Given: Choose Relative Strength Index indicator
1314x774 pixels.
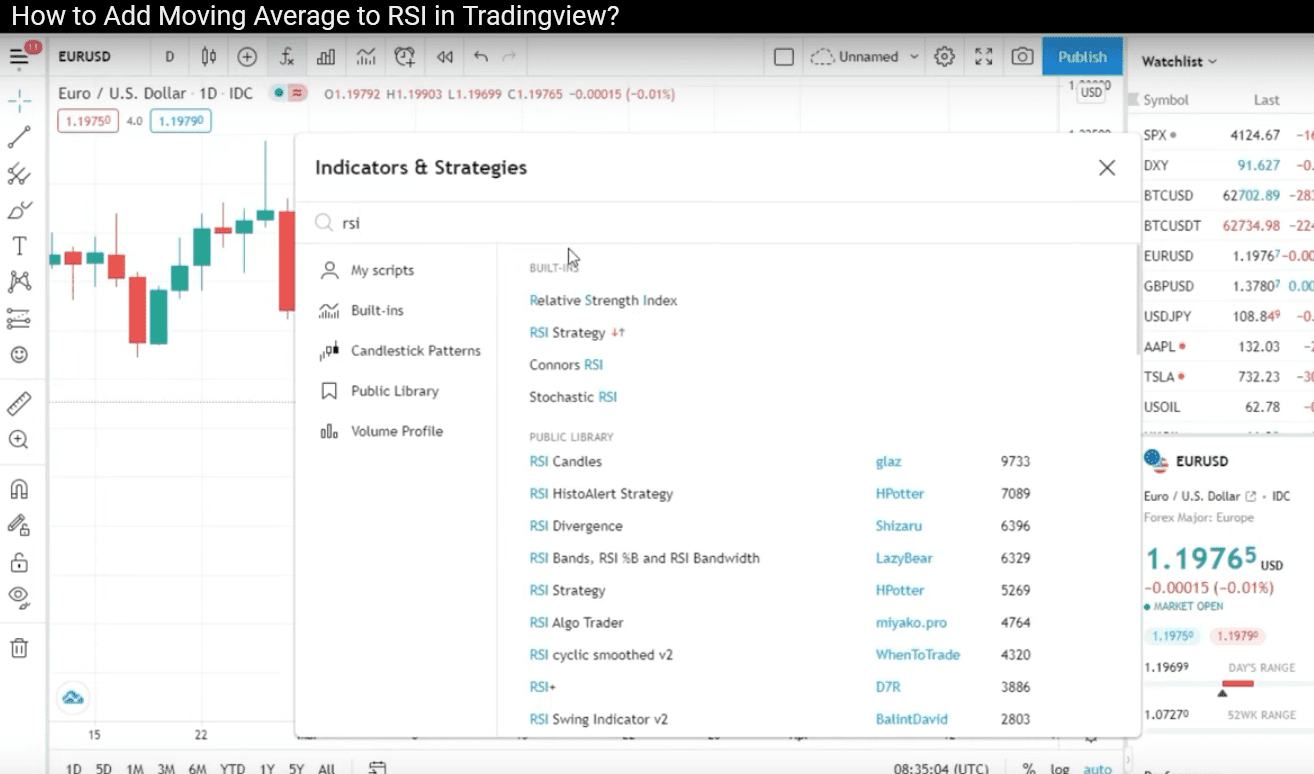Looking at the screenshot, I should tap(603, 300).
